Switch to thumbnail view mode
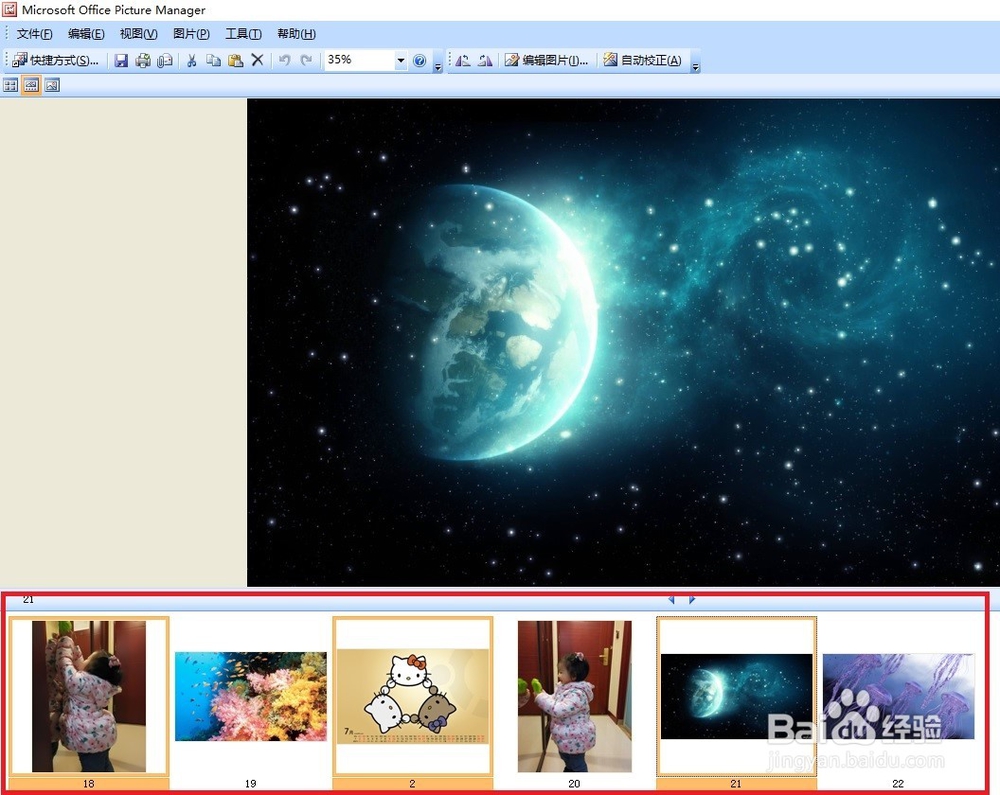 pyautogui.click(x=9, y=85)
